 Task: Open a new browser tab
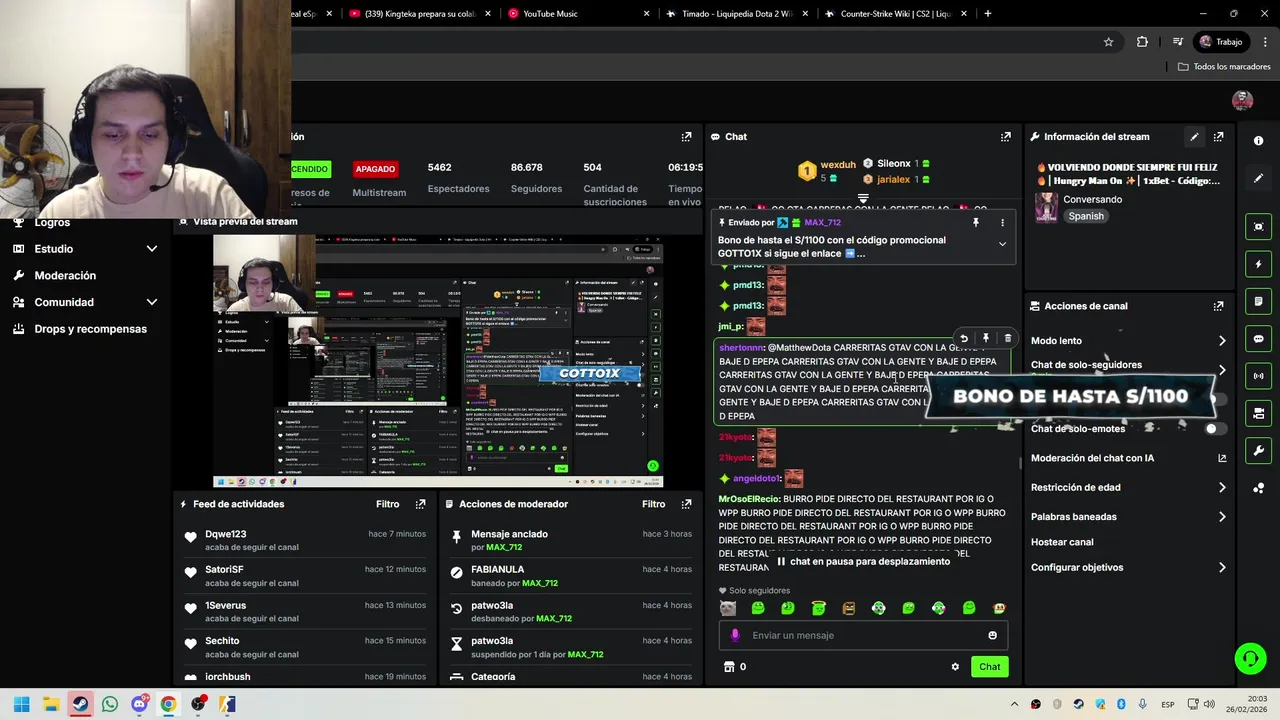987,14
